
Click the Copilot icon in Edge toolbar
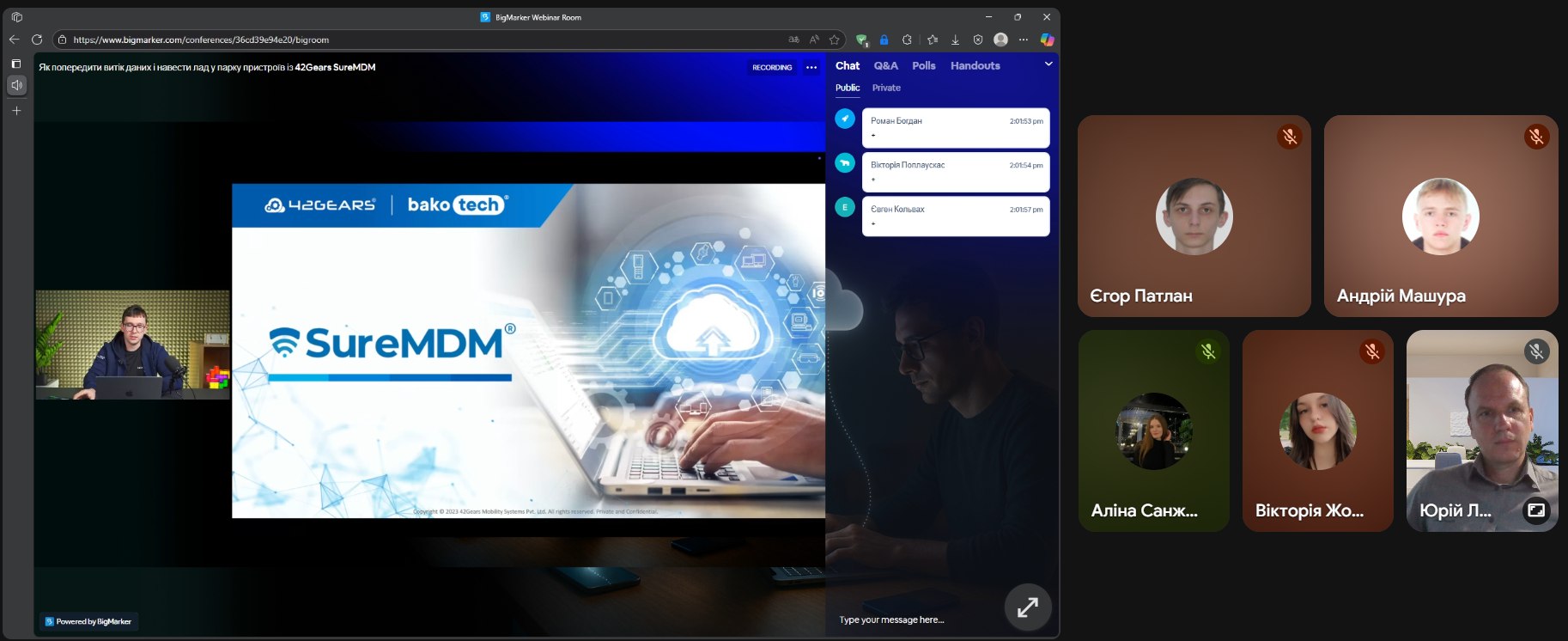[x=1047, y=40]
